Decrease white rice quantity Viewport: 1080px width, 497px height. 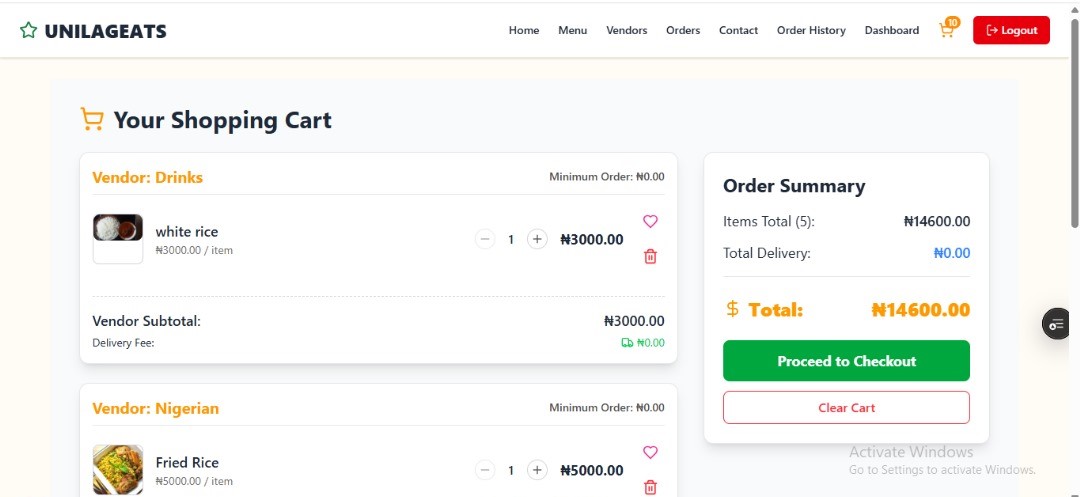coord(485,239)
